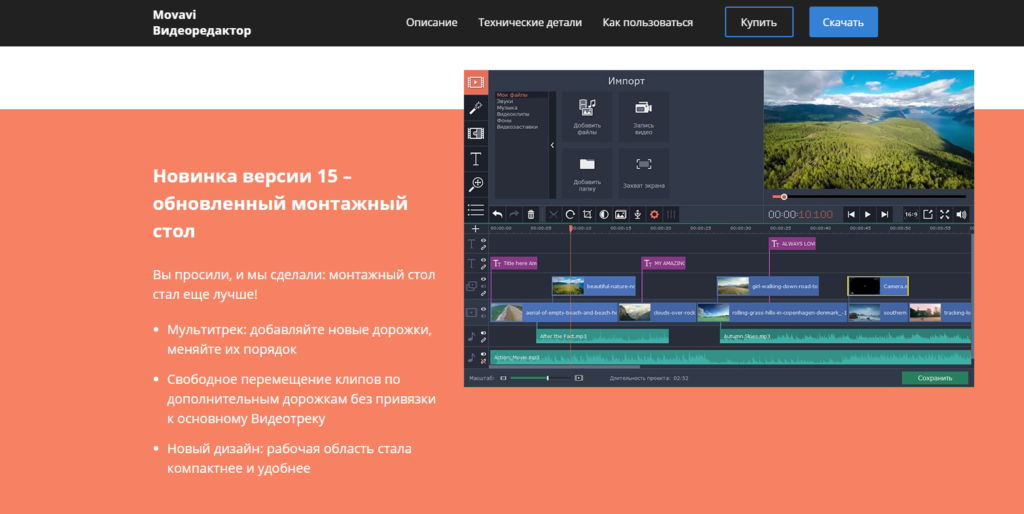Click the Undo arrow in editor toolbar

pyautogui.click(x=498, y=214)
